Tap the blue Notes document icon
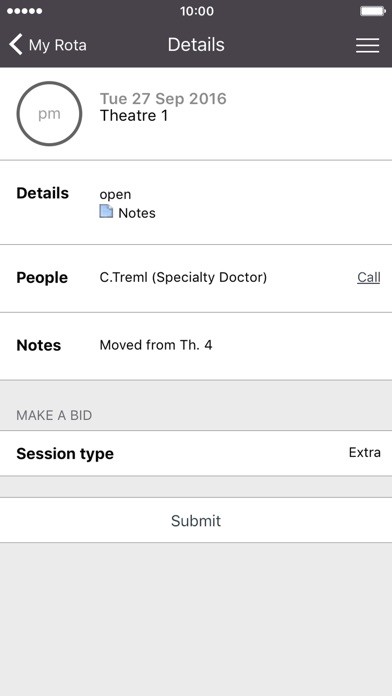 106,211
